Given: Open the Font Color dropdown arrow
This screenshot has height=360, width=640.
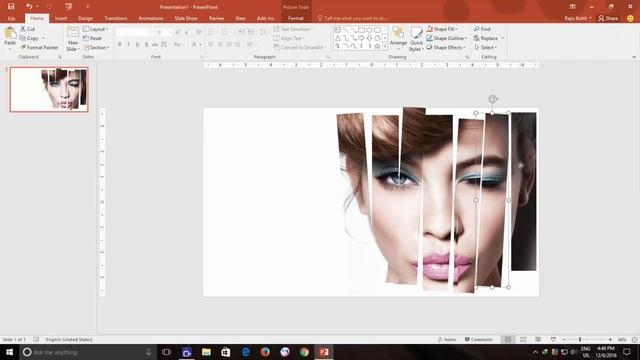Looking at the screenshot, I should coord(200,44).
